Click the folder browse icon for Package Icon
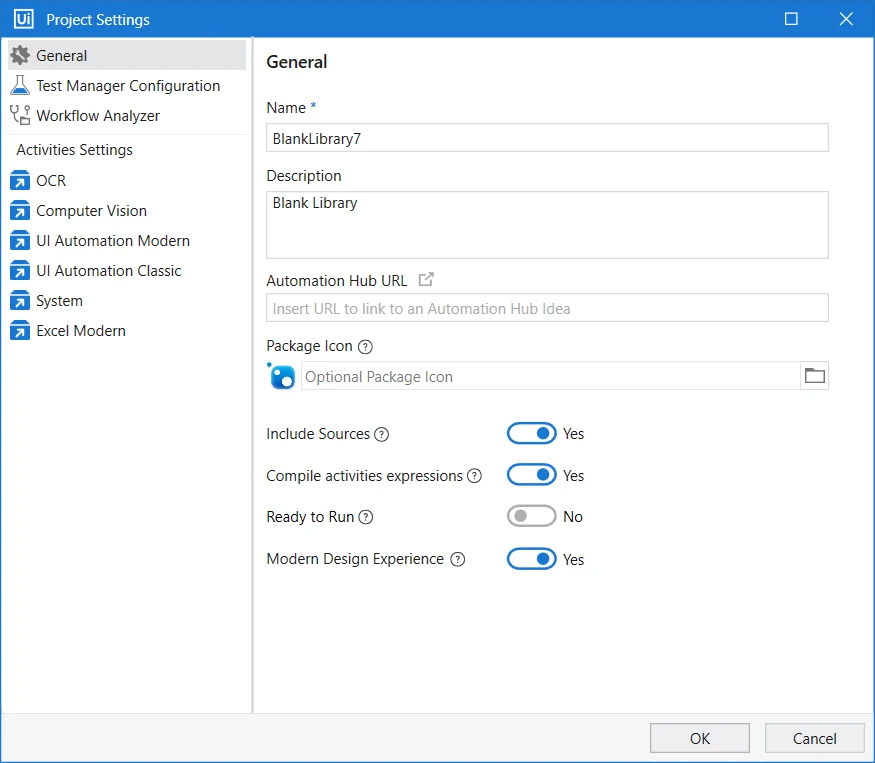 [814, 376]
